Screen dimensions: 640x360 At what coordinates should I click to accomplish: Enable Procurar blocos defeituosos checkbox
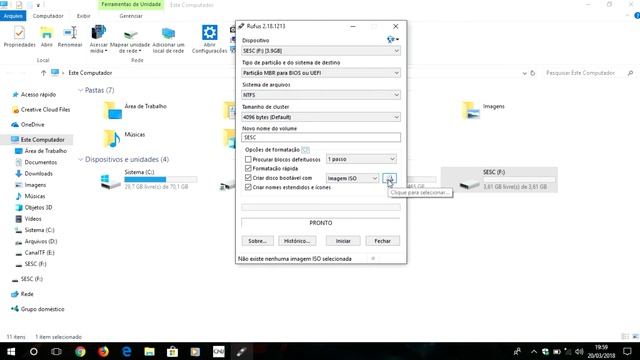pyautogui.click(x=248, y=159)
